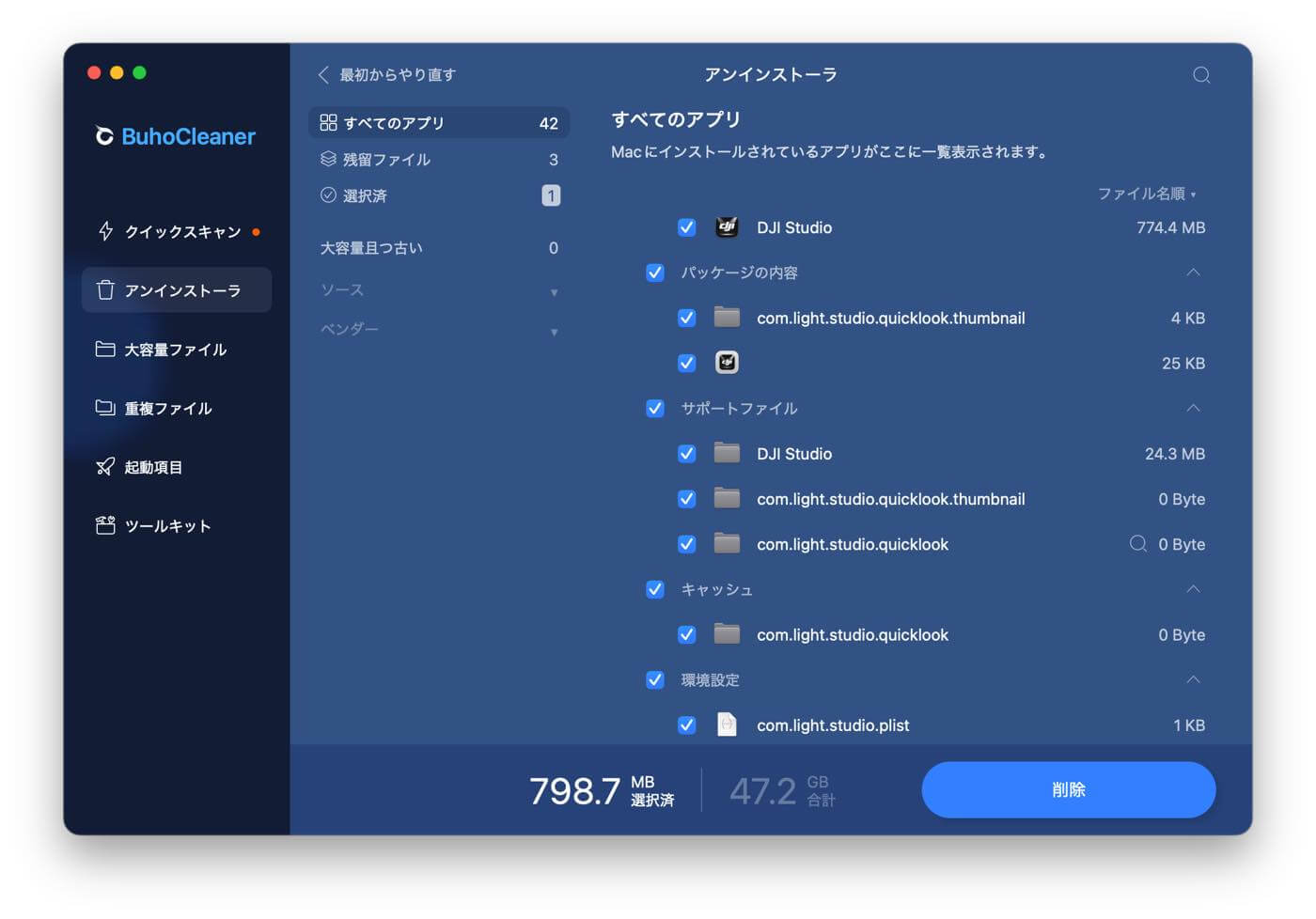This screenshot has height=919, width=1316.
Task: Click the grid icon beside すべてのアプリ
Action: [328, 121]
